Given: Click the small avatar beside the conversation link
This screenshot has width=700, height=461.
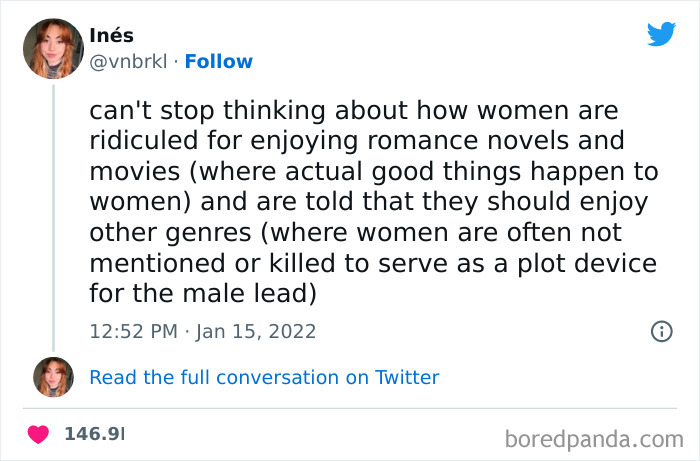Looking at the screenshot, I should point(53,377).
